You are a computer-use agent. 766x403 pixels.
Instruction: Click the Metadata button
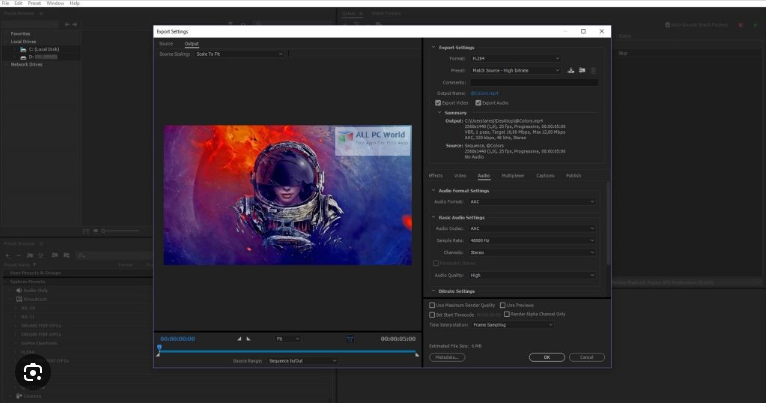click(x=447, y=357)
